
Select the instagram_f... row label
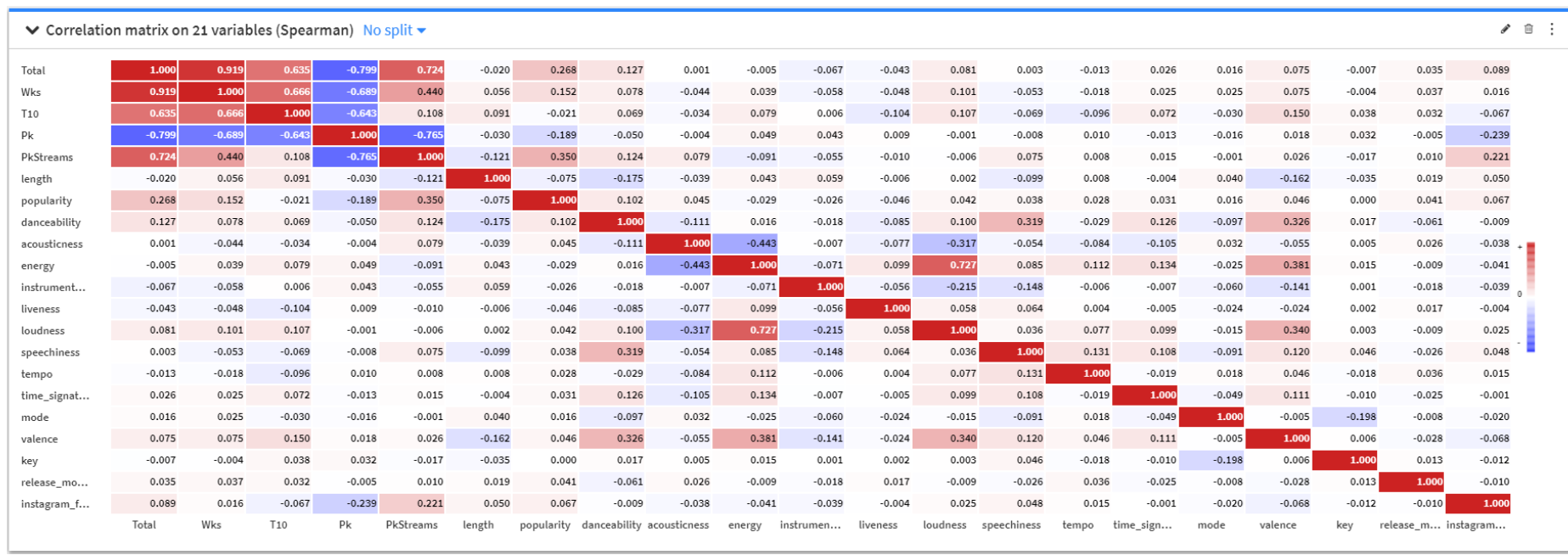click(x=55, y=504)
